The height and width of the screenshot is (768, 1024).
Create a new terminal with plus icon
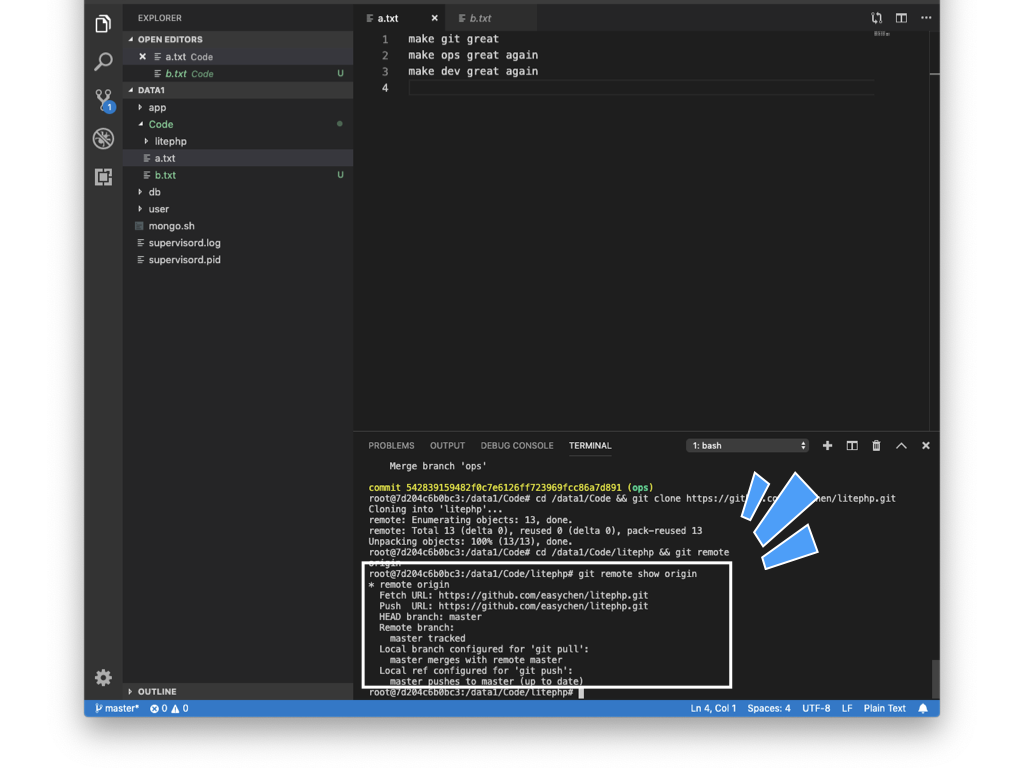pos(827,446)
